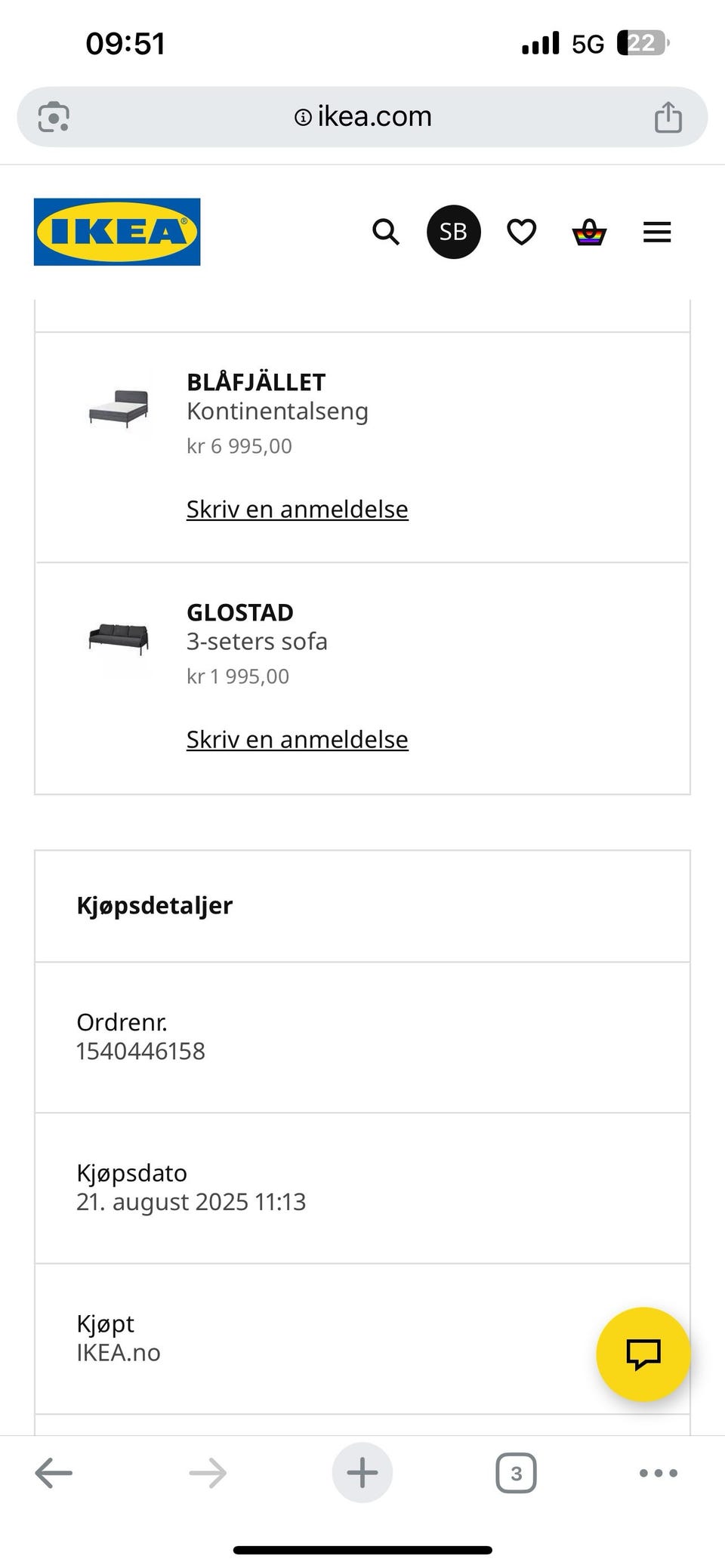Viewport: 725px width, 1568px height.
Task: Write a review for BLÅFJÄLLET Kontinentalseng
Action: tap(297, 509)
